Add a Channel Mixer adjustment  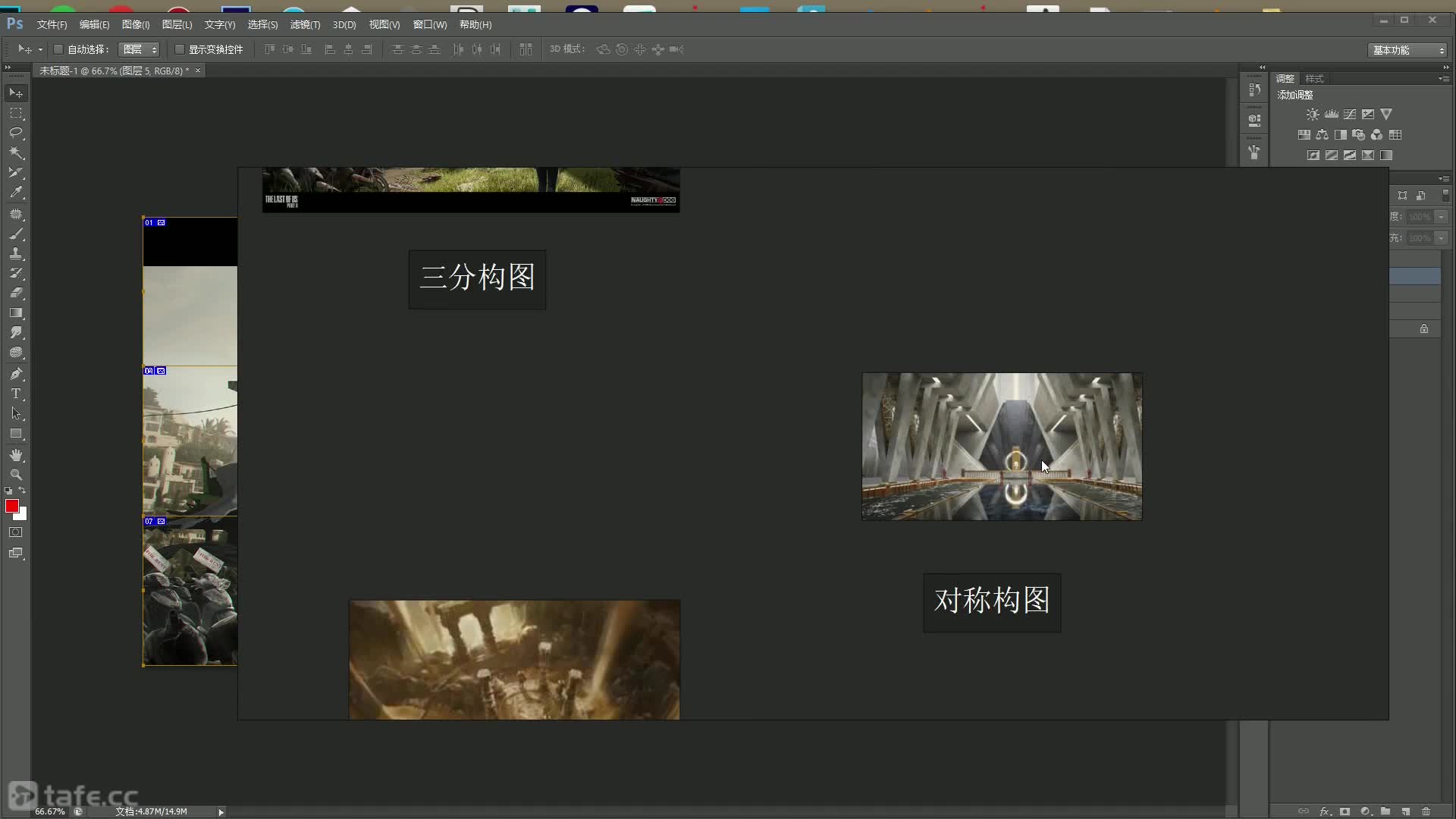1377,134
